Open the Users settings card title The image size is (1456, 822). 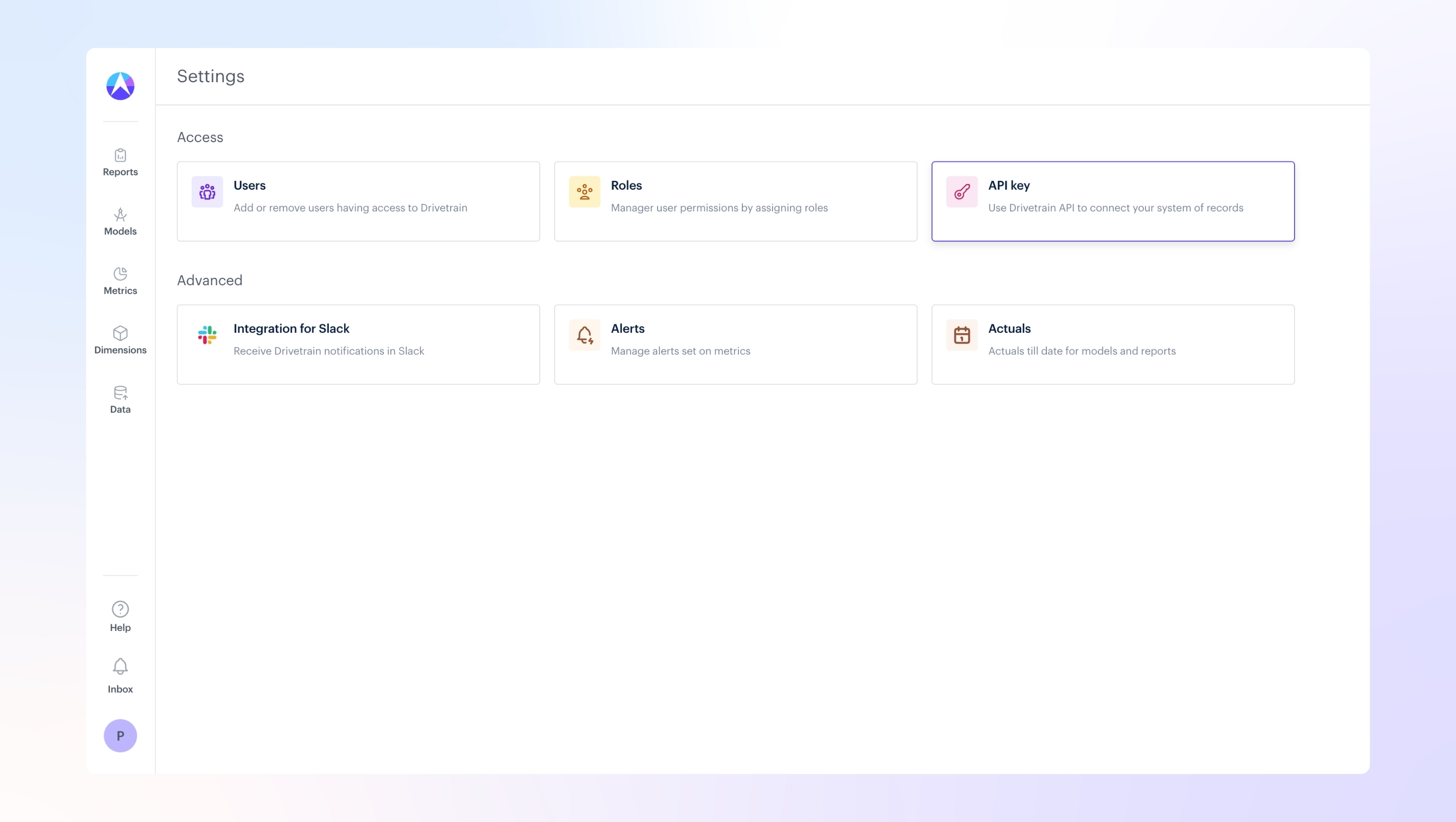(249, 185)
